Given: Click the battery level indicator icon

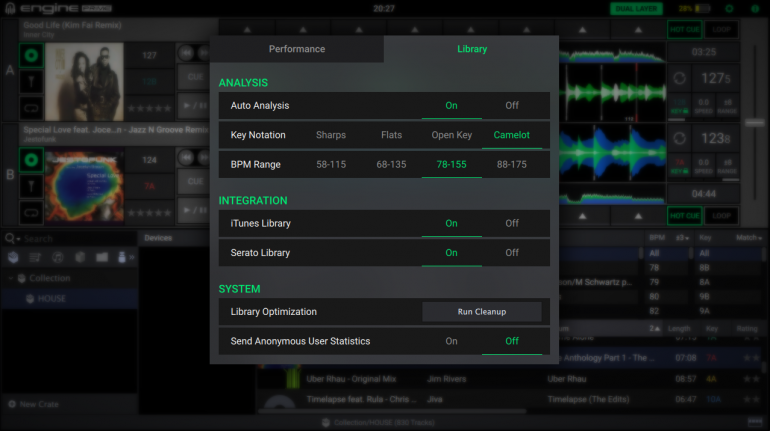Looking at the screenshot, I should tap(701, 9).
